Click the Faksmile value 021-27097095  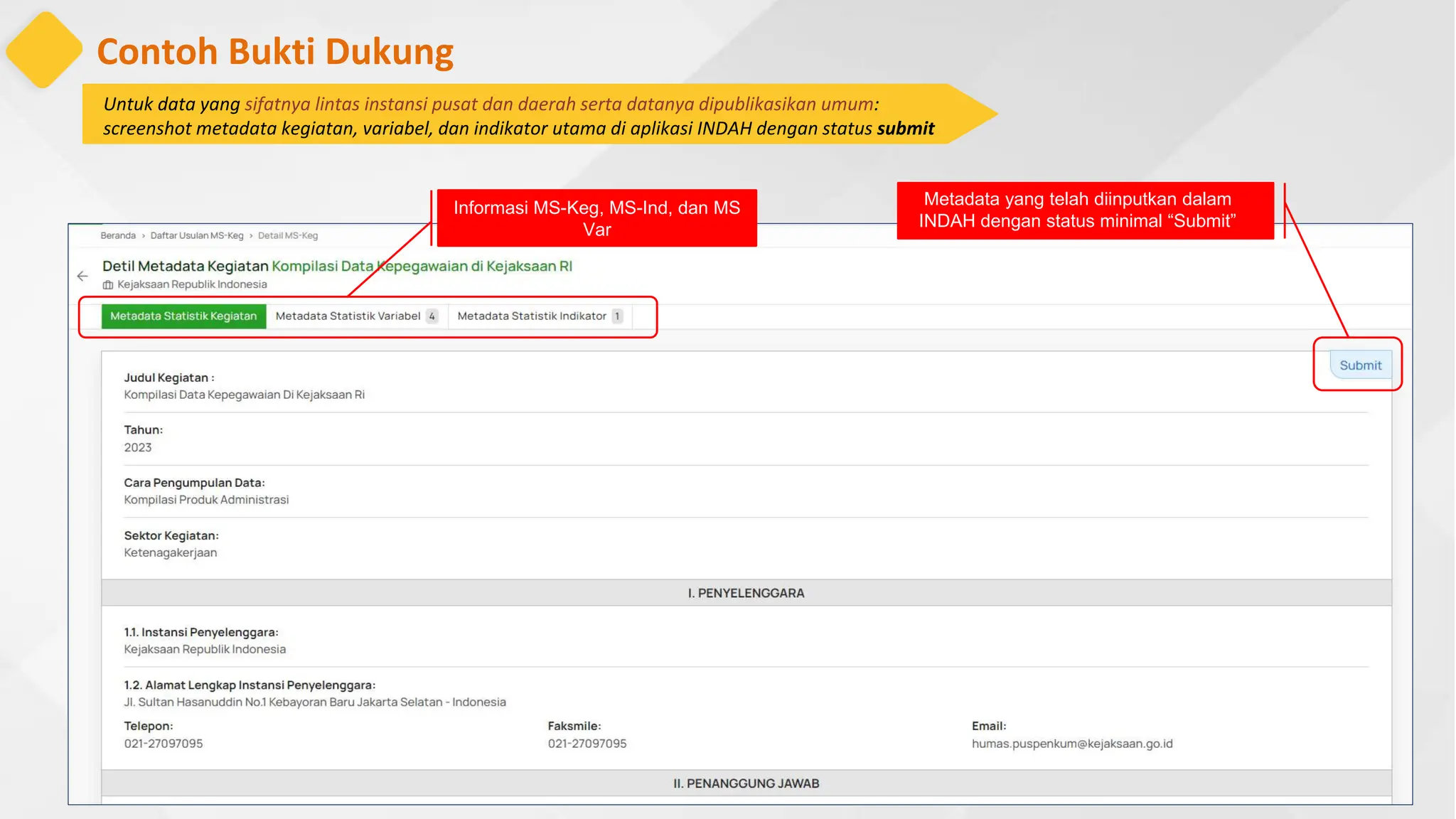[x=587, y=744]
